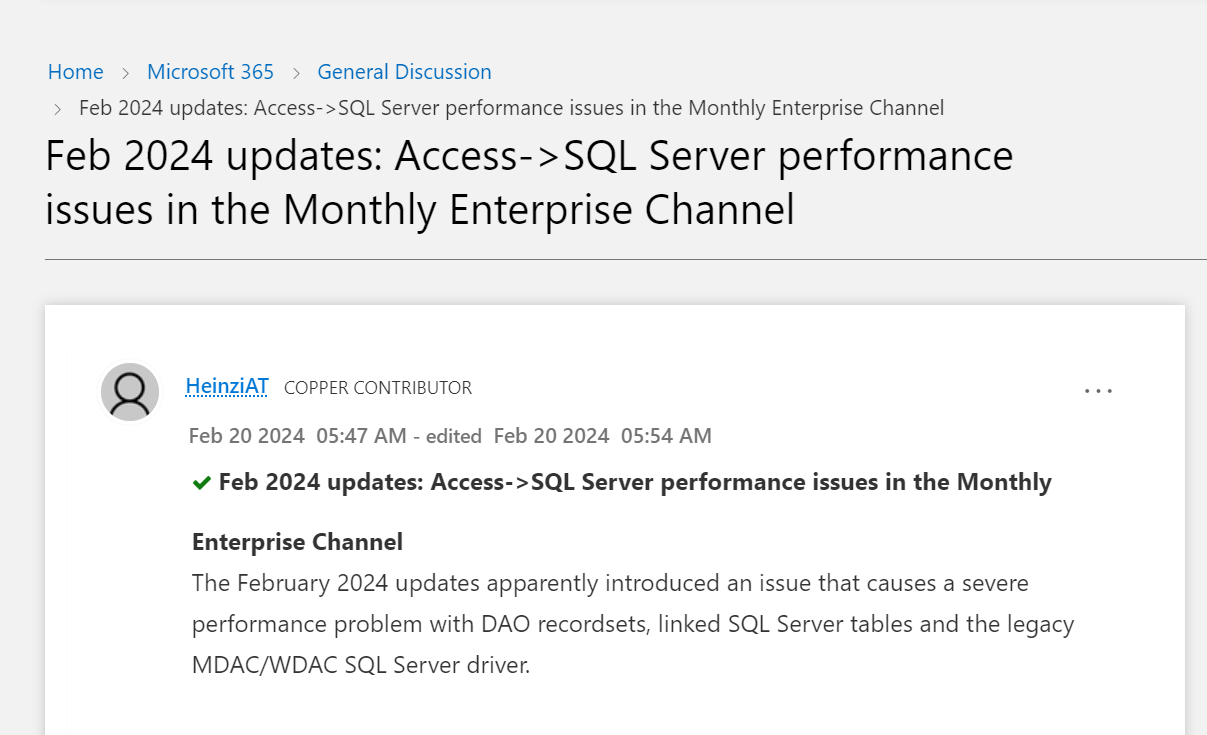Open HeinziAT's profile picture avatar
Viewport: 1207px width, 735px height.
click(x=129, y=392)
